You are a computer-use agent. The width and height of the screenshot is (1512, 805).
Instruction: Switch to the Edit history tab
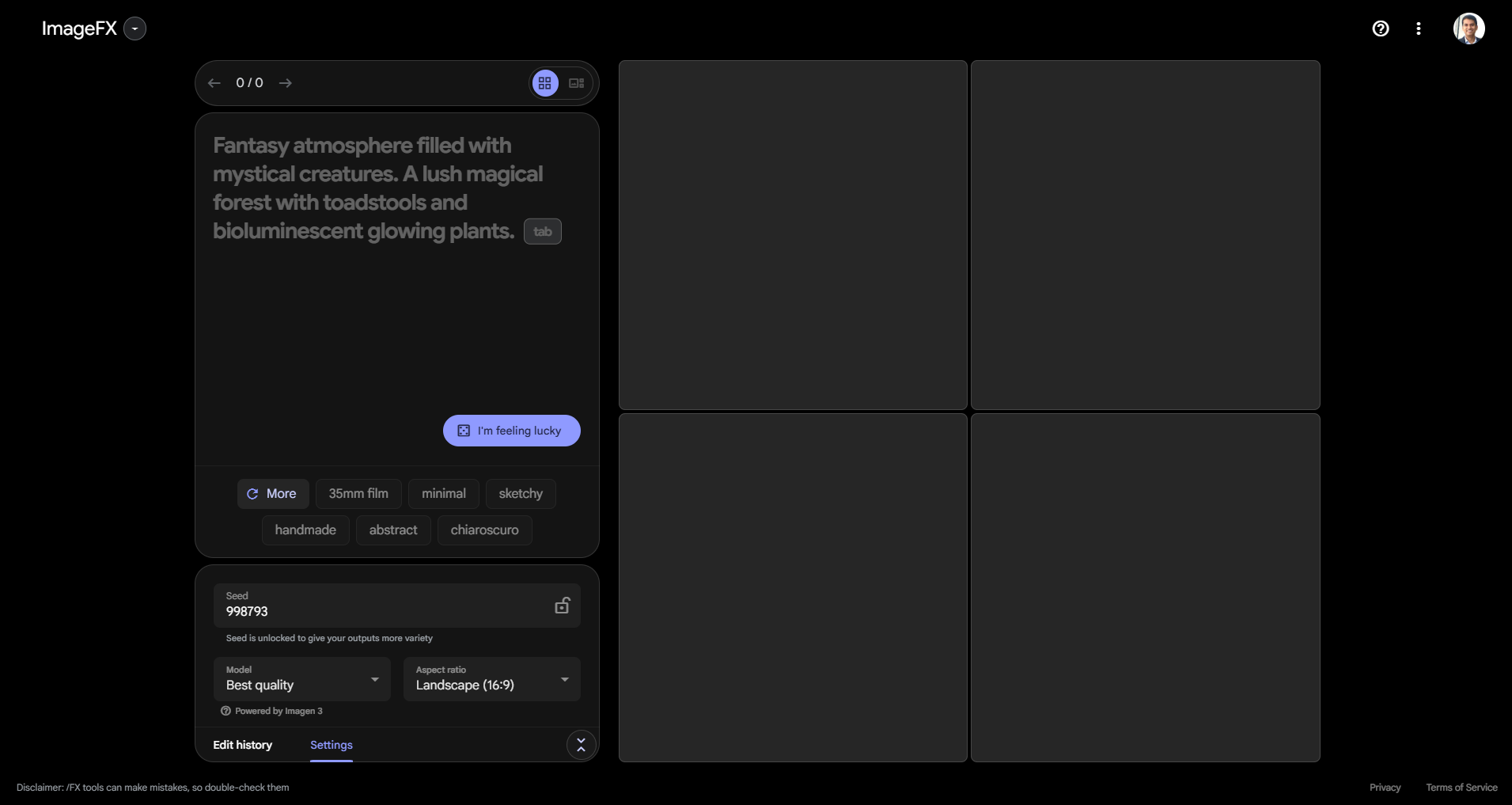tap(243, 745)
